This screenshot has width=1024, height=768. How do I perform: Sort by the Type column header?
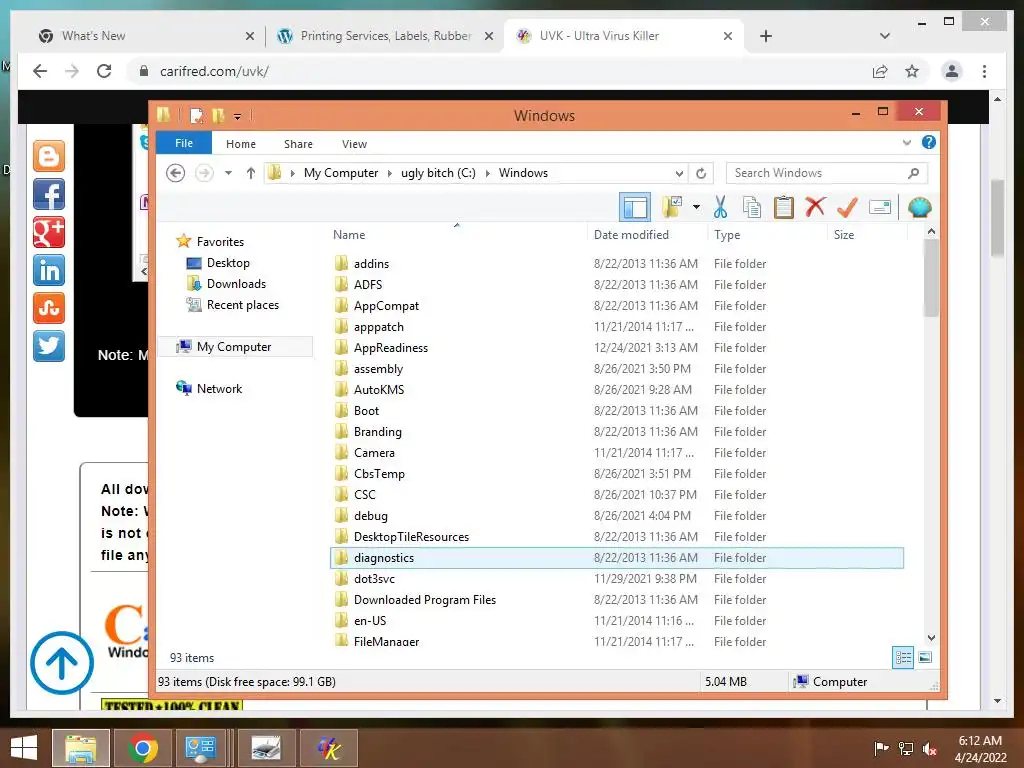coord(727,235)
